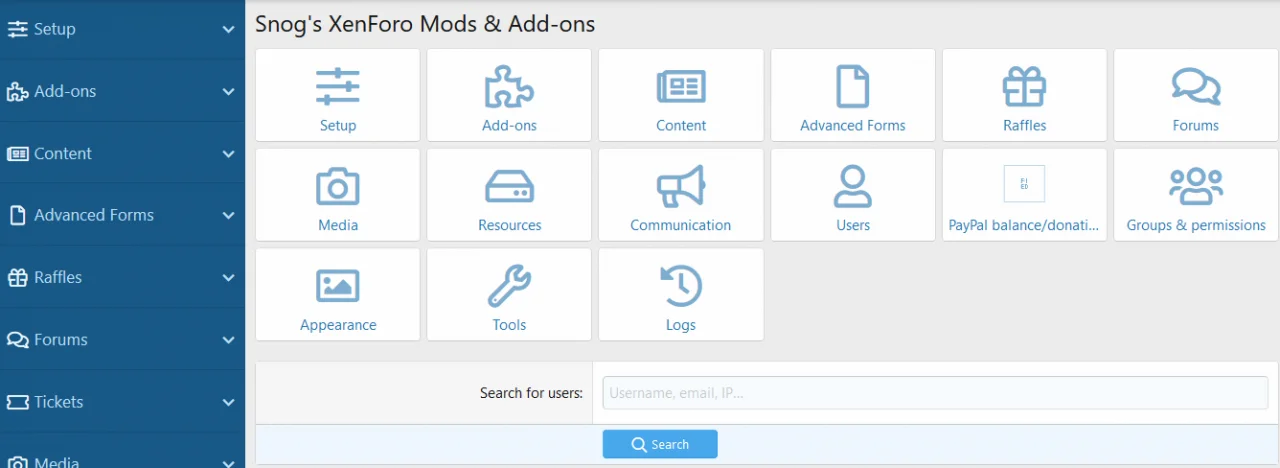Select the Appearance image icon tile
Screen dimensions: 1280x468
[338, 296]
